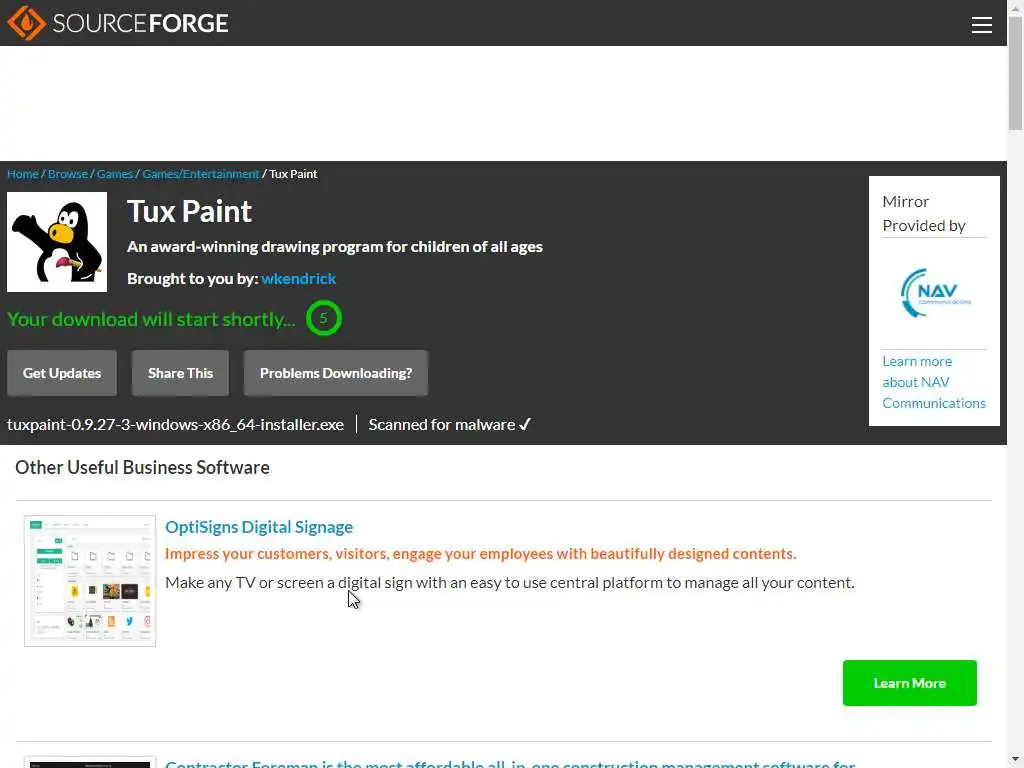1024x768 pixels.
Task: Open the wkendrick author profile link
Action: tap(298, 278)
